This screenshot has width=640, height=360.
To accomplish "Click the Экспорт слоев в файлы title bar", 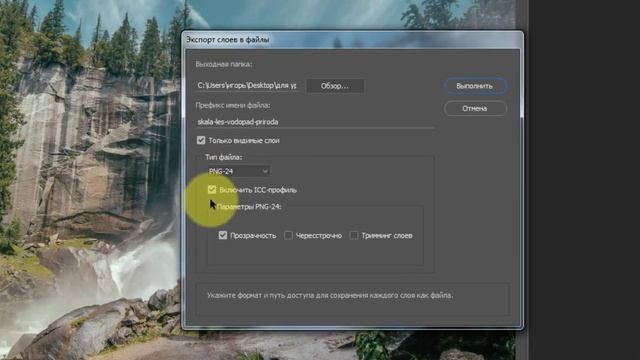I will [x=352, y=40].
